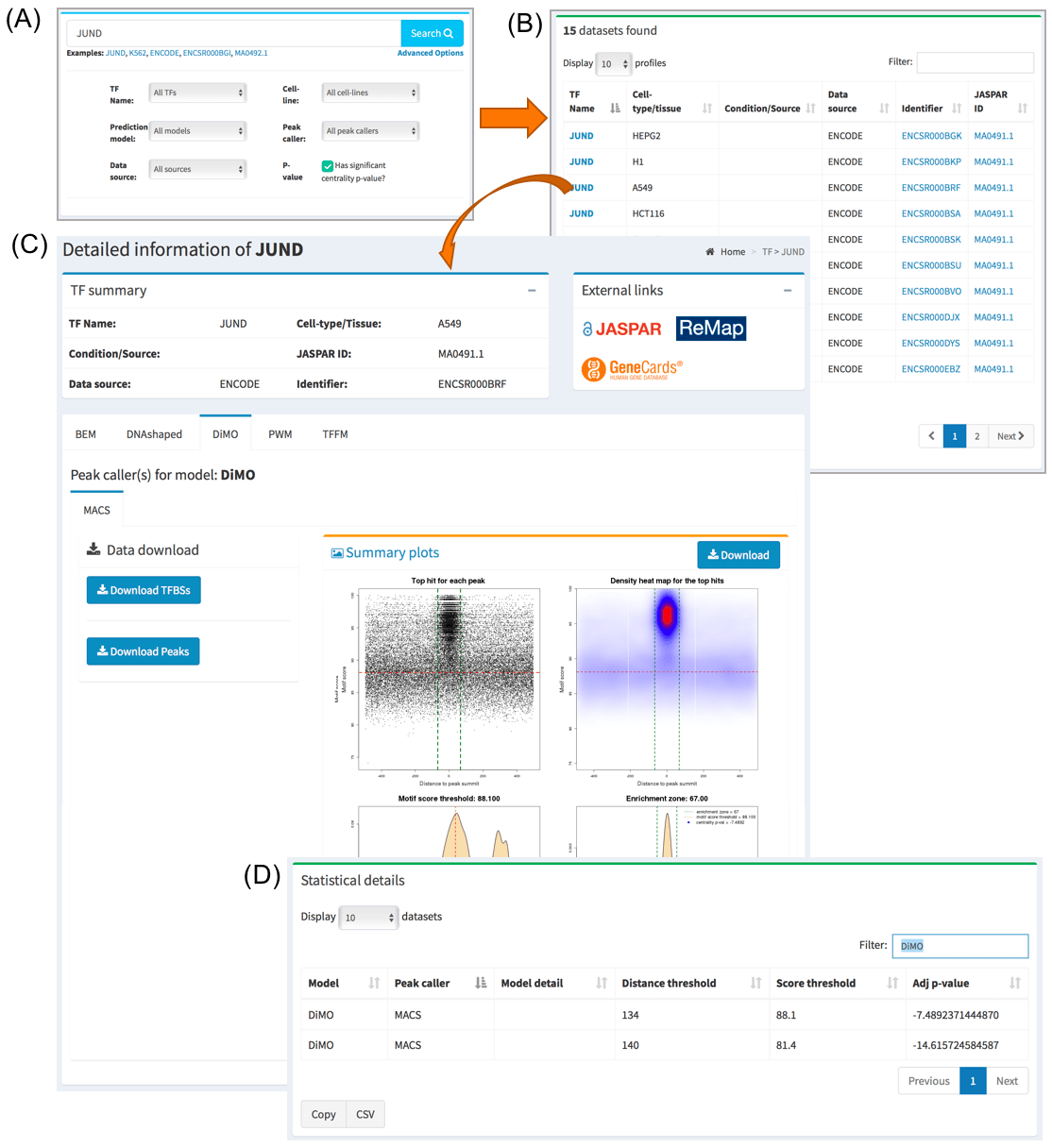Open the Prediction model dropdown (All models)
The height and width of the screenshot is (1148, 1052).
point(198,131)
